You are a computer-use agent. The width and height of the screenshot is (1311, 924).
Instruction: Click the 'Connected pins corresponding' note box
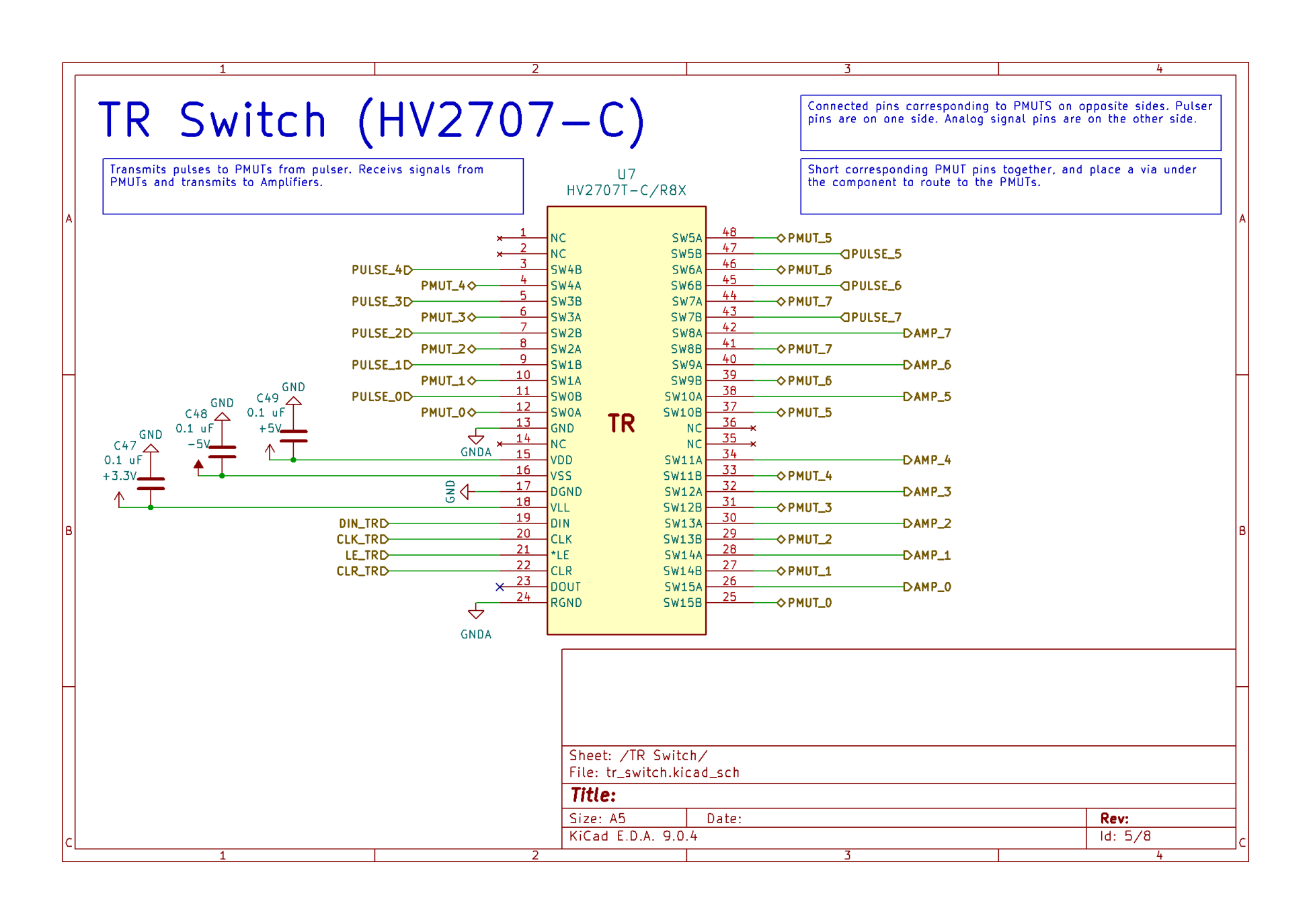(x=1010, y=123)
